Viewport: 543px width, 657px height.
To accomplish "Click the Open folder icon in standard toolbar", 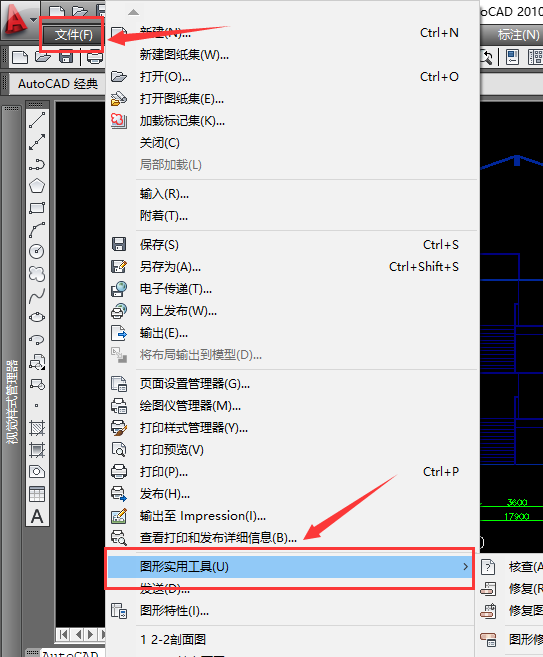I will (x=43, y=57).
